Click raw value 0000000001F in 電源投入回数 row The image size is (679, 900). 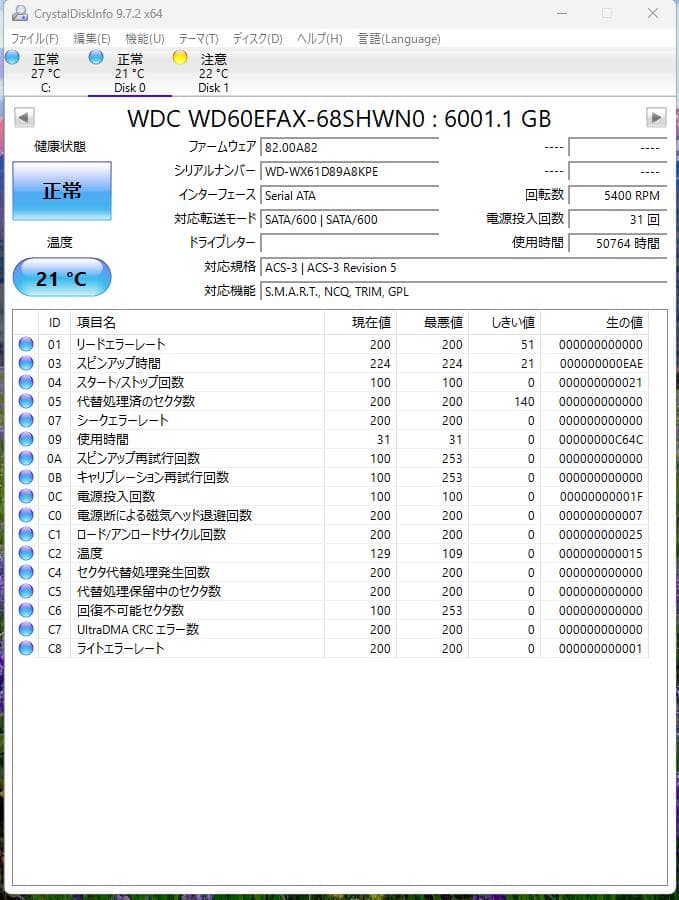(x=601, y=496)
